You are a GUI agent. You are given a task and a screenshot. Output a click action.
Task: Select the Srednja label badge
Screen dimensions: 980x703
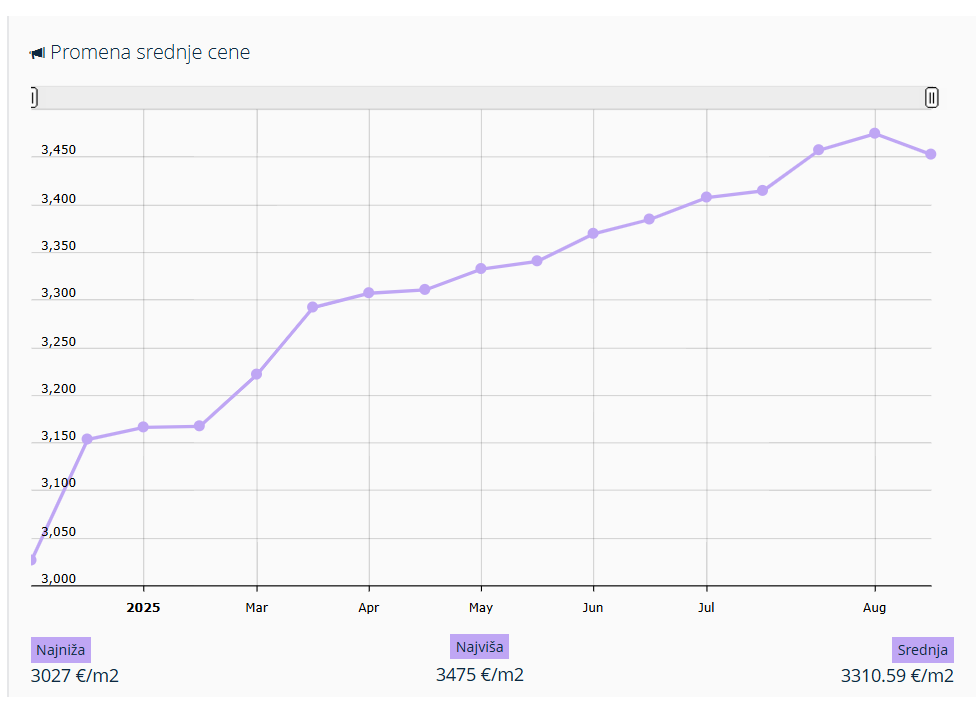(922, 650)
